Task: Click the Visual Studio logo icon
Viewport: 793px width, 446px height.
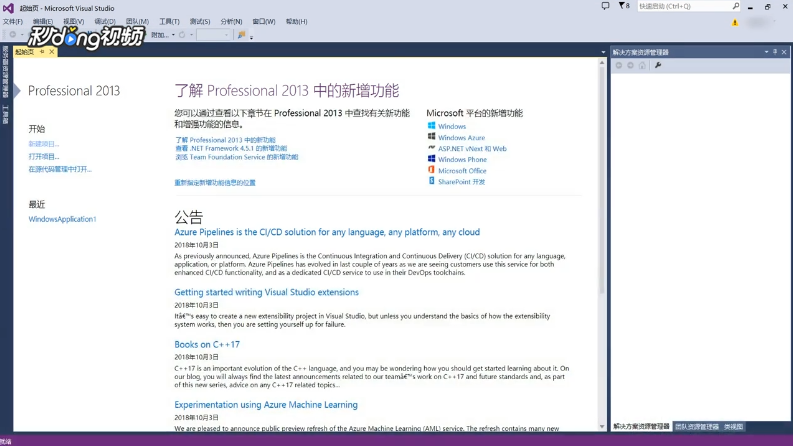Action: (x=8, y=8)
